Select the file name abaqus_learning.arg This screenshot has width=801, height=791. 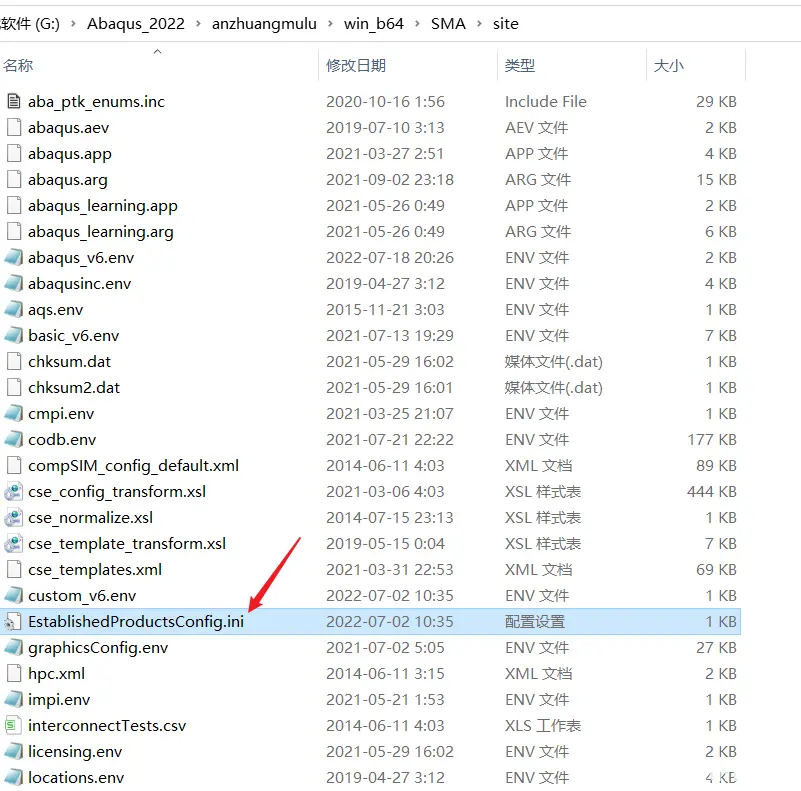point(101,232)
